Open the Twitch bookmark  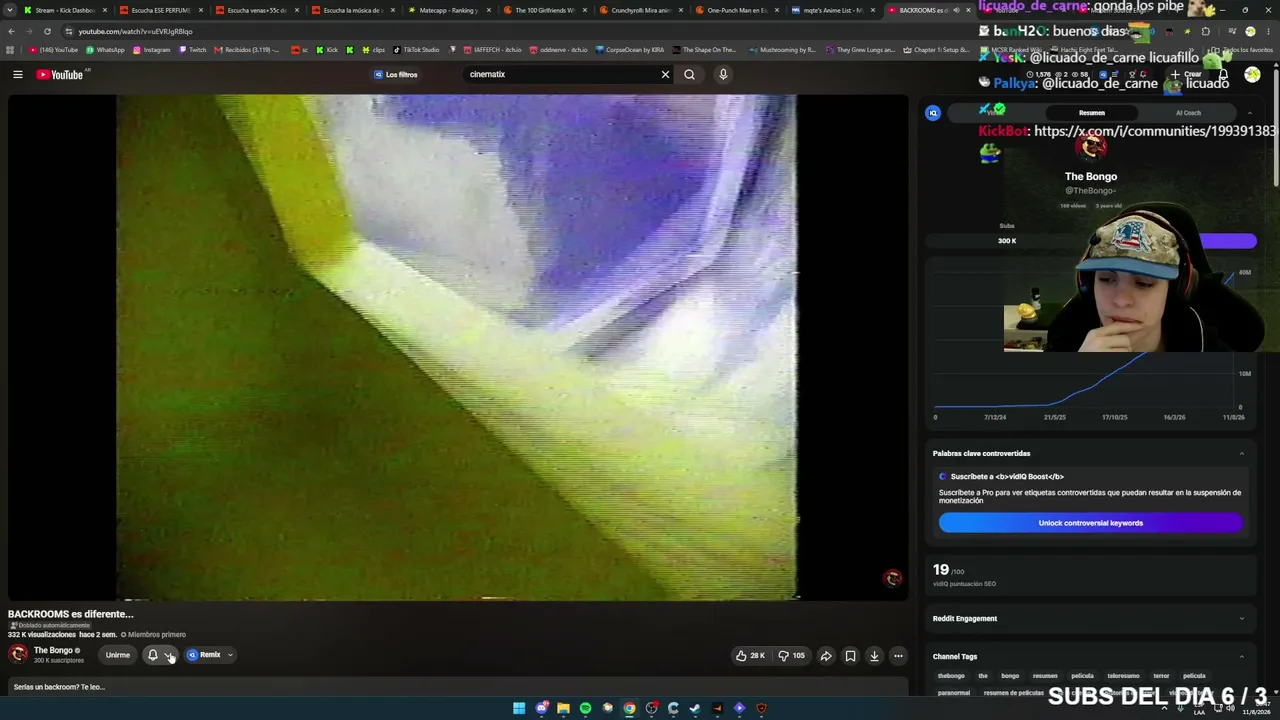pyautogui.click(x=192, y=50)
